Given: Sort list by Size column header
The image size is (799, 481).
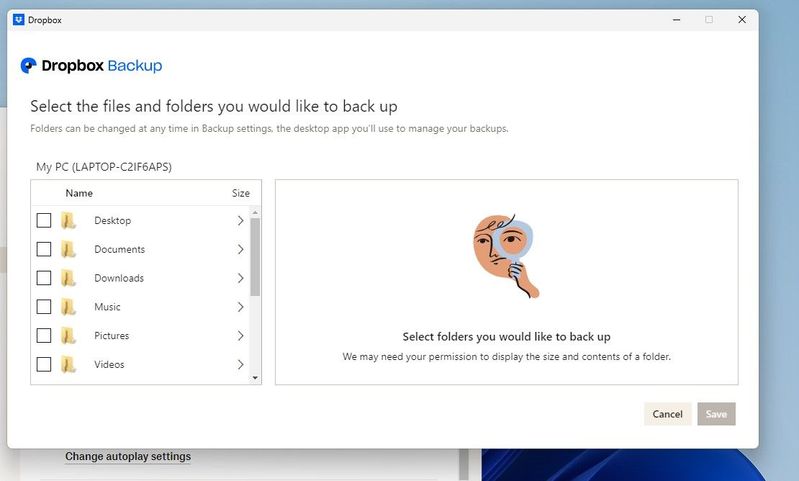Looking at the screenshot, I should 240,193.
